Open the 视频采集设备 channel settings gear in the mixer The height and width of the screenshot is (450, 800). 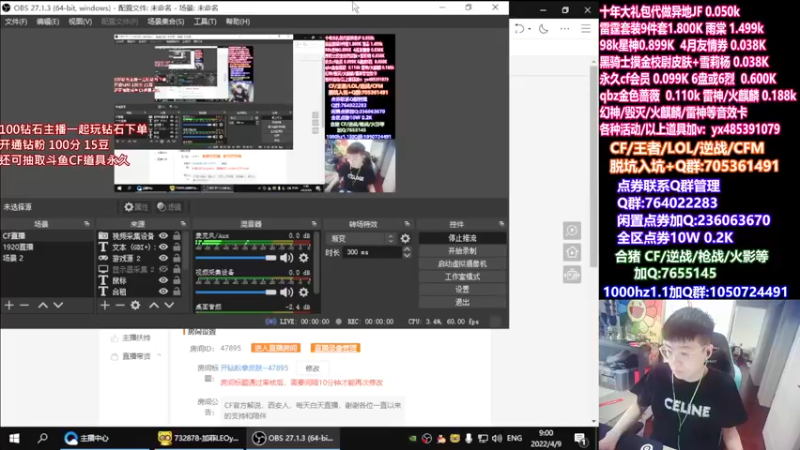(x=304, y=292)
